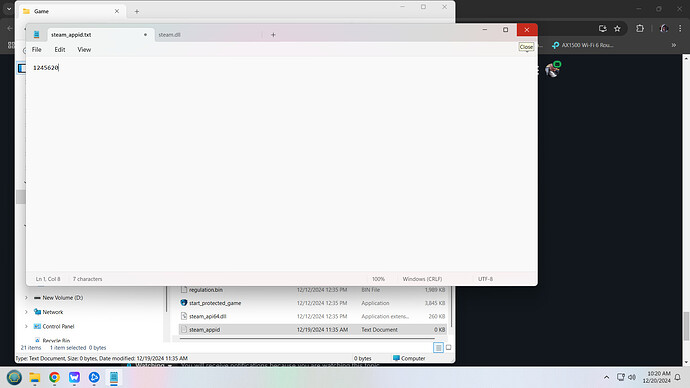690x388 pixels.
Task: Click the 21 items status text
Action: tap(31, 348)
